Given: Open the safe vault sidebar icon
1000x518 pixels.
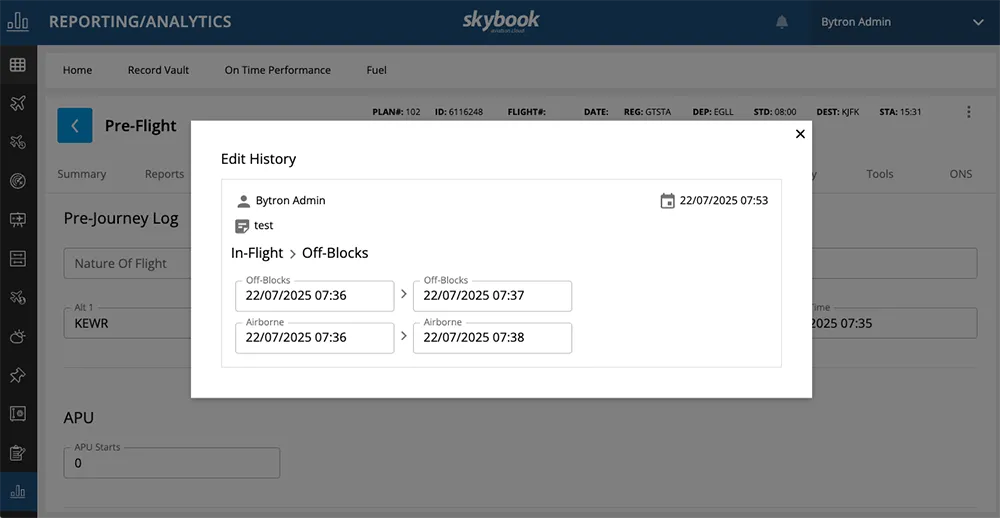Looking at the screenshot, I should pyautogui.click(x=18, y=414).
